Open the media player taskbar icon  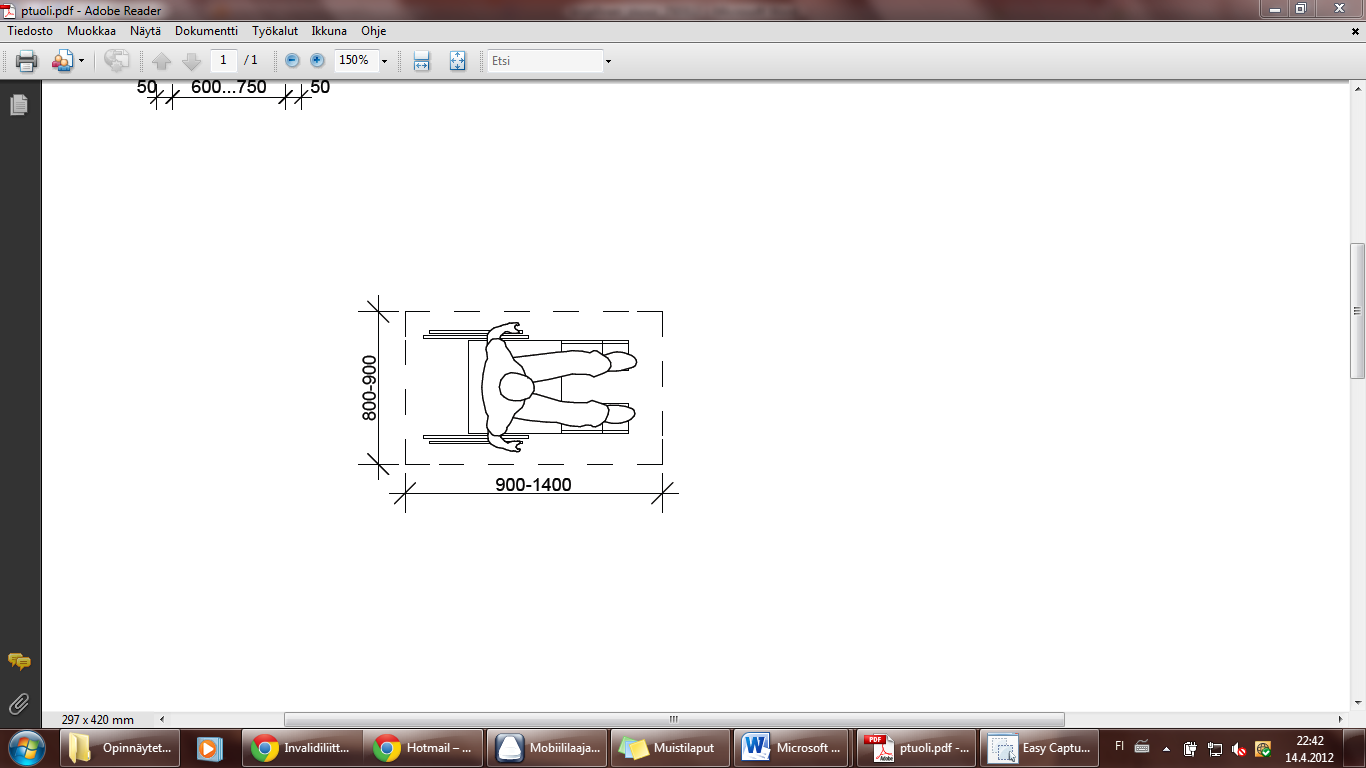coord(209,748)
